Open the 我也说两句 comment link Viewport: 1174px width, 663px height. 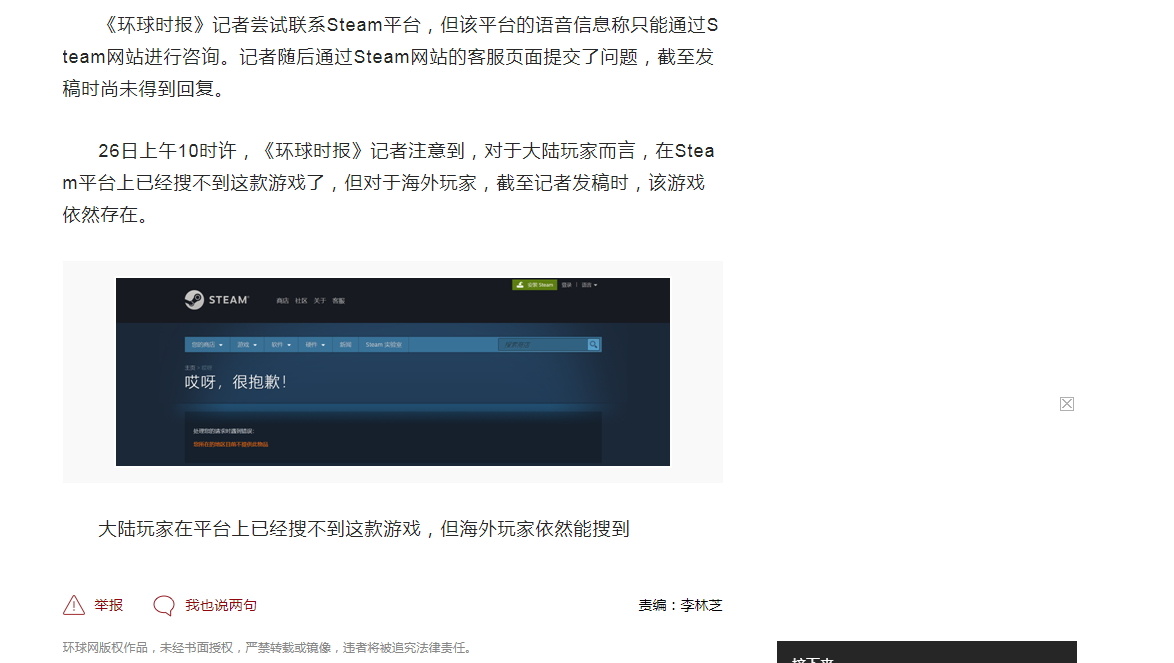(221, 605)
